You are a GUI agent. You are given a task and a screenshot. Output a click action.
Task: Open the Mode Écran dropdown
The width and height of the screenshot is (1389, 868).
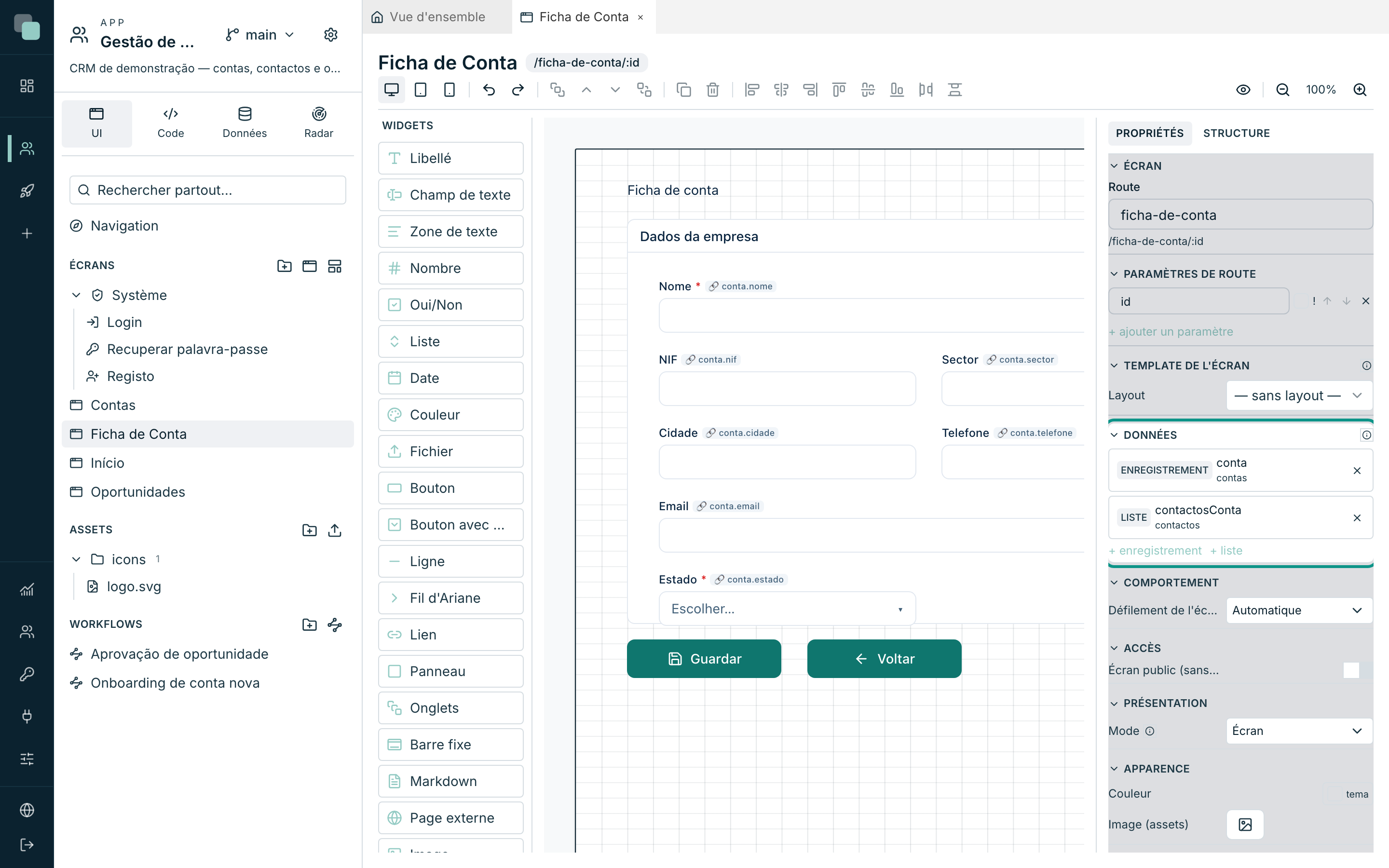pyautogui.click(x=1299, y=730)
